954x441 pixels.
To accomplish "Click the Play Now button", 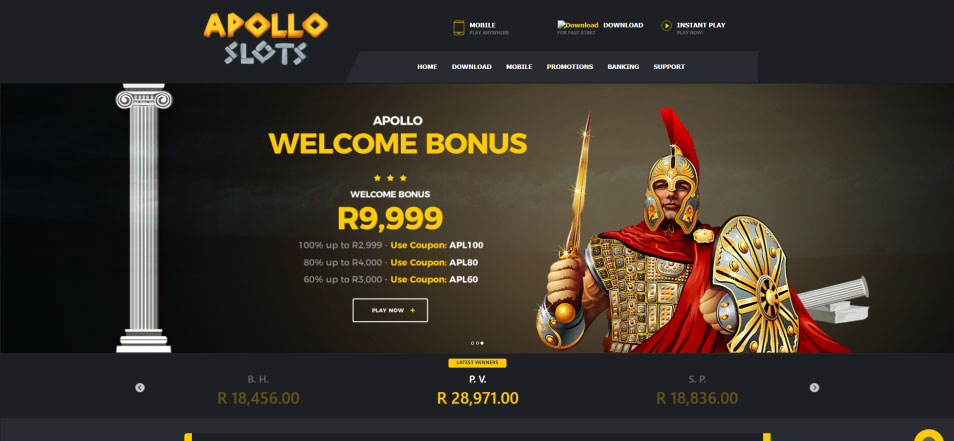I will [x=390, y=310].
